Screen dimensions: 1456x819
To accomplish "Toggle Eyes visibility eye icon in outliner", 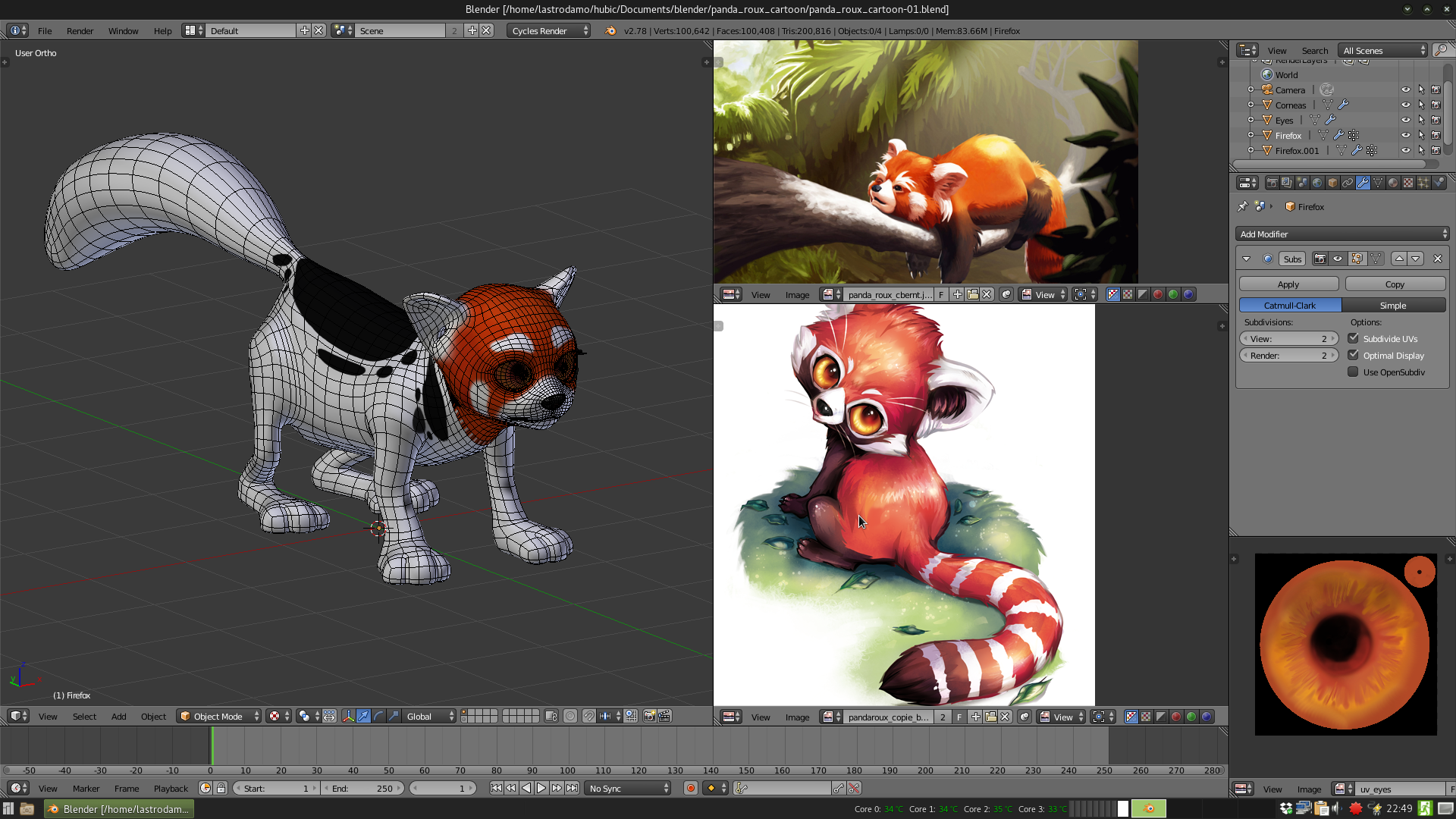I will [x=1405, y=120].
